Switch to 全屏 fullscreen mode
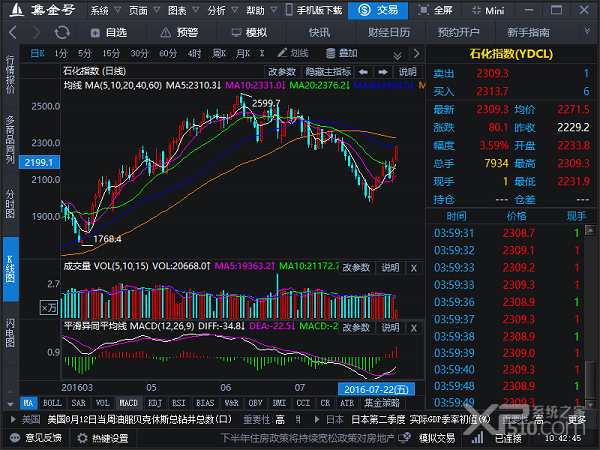600x450 pixels. point(435,10)
